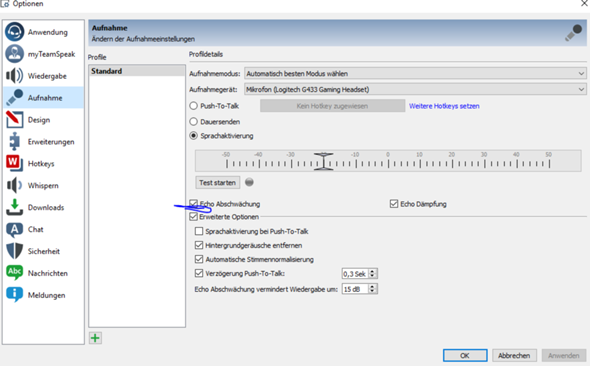Increase Verzögerung Push-To-Talk delay using up arrow

pos(373,271)
